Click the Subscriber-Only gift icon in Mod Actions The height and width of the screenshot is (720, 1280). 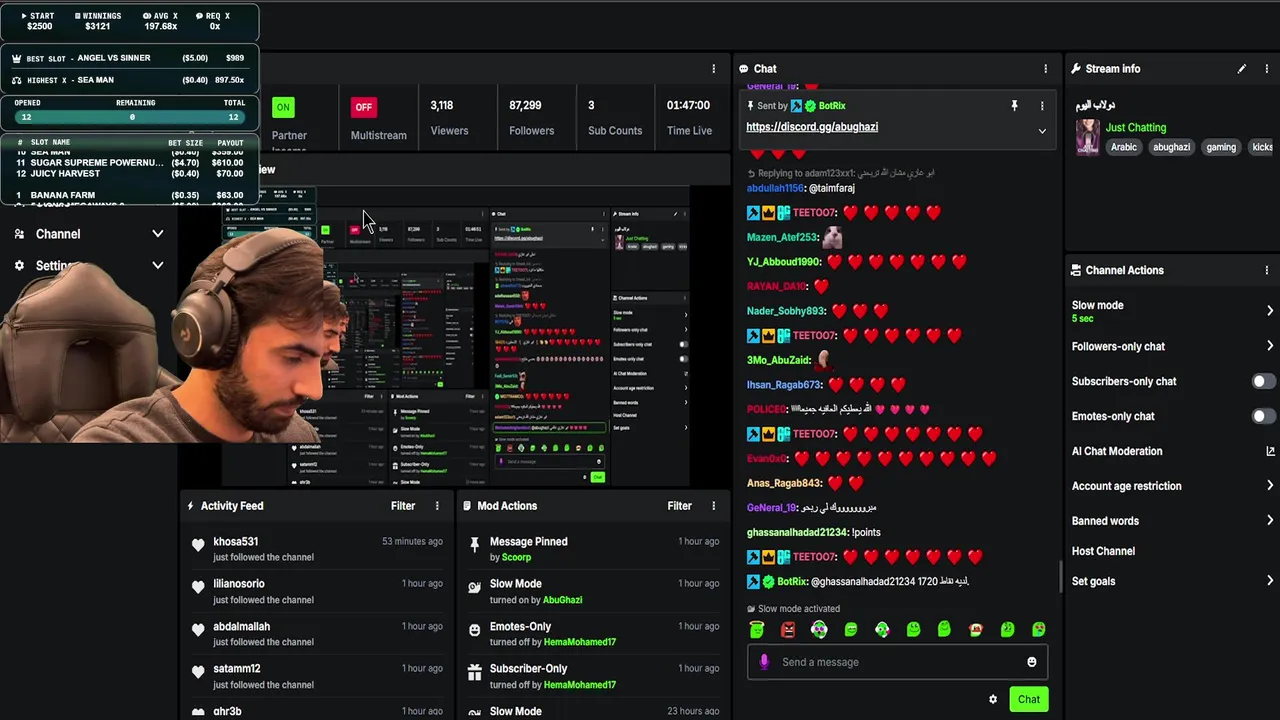474,672
